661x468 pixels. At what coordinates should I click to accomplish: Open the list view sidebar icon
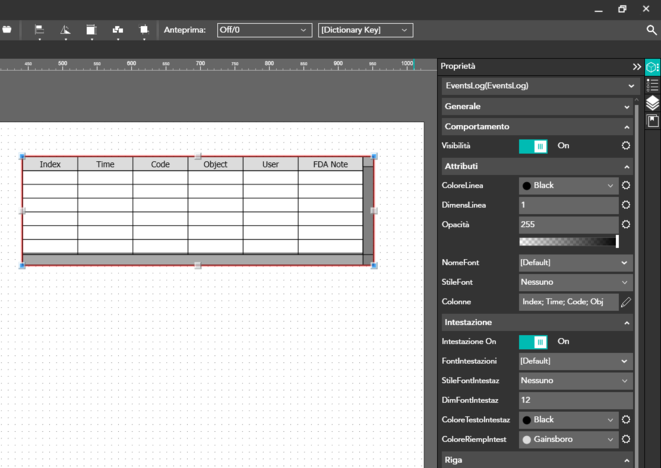pos(652,85)
